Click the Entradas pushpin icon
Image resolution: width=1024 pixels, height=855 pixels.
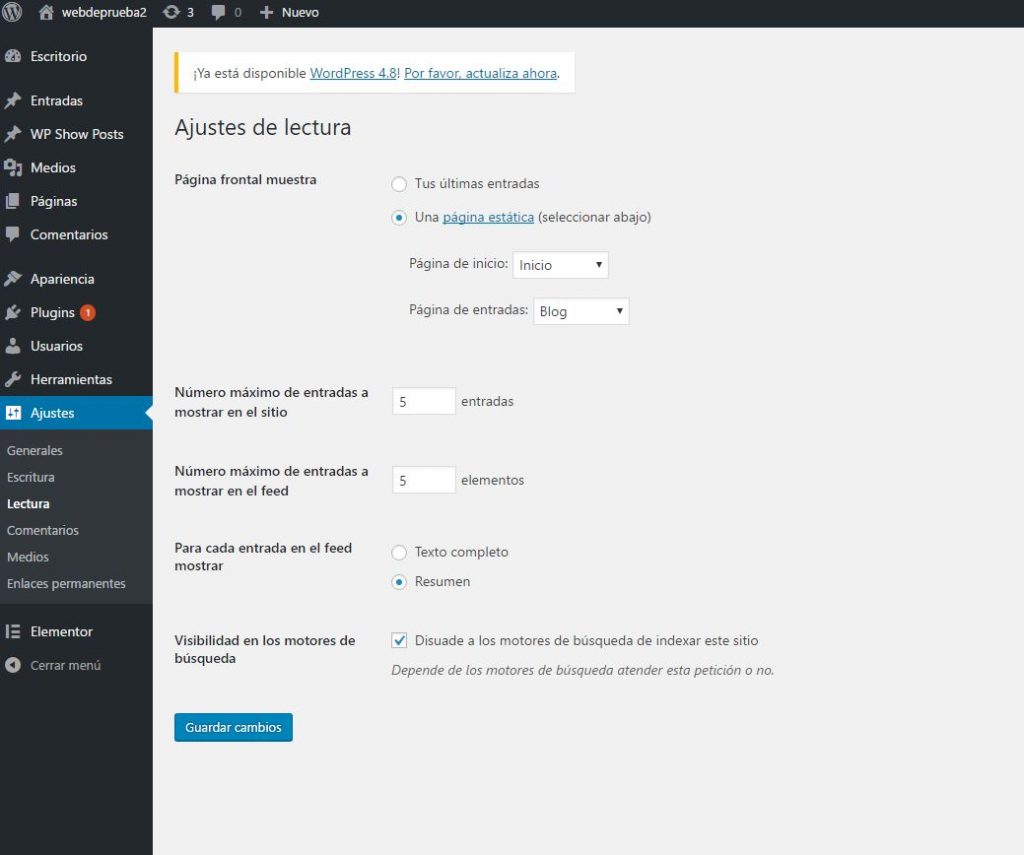[13, 101]
